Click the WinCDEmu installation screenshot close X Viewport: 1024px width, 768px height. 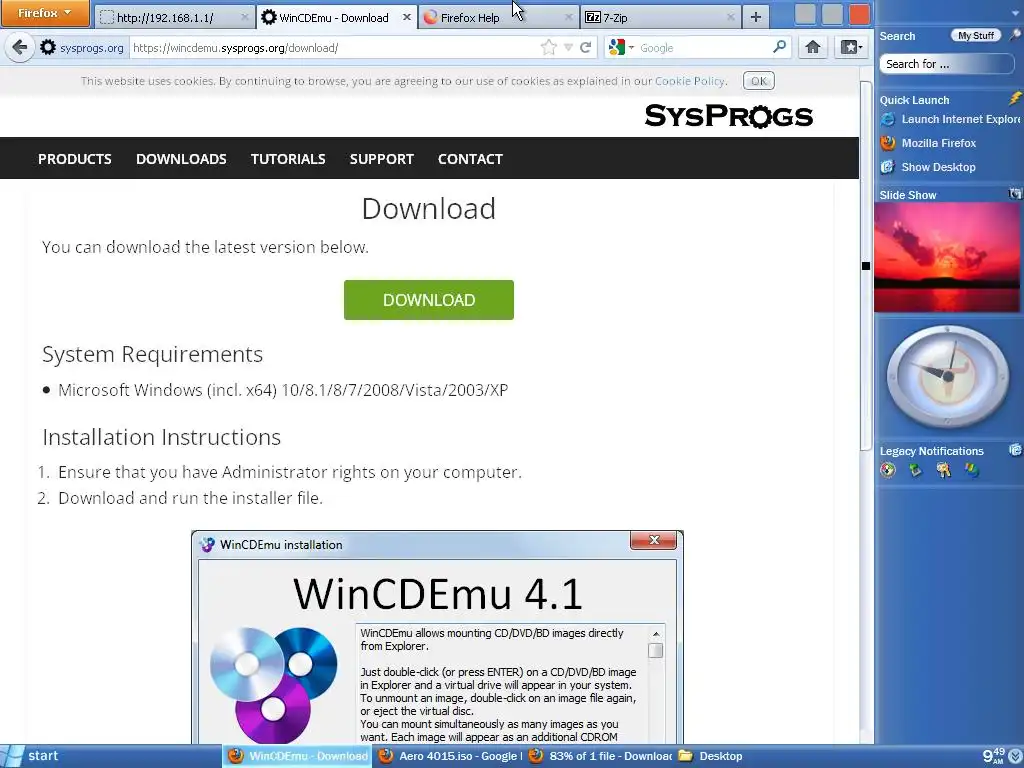[x=654, y=540]
